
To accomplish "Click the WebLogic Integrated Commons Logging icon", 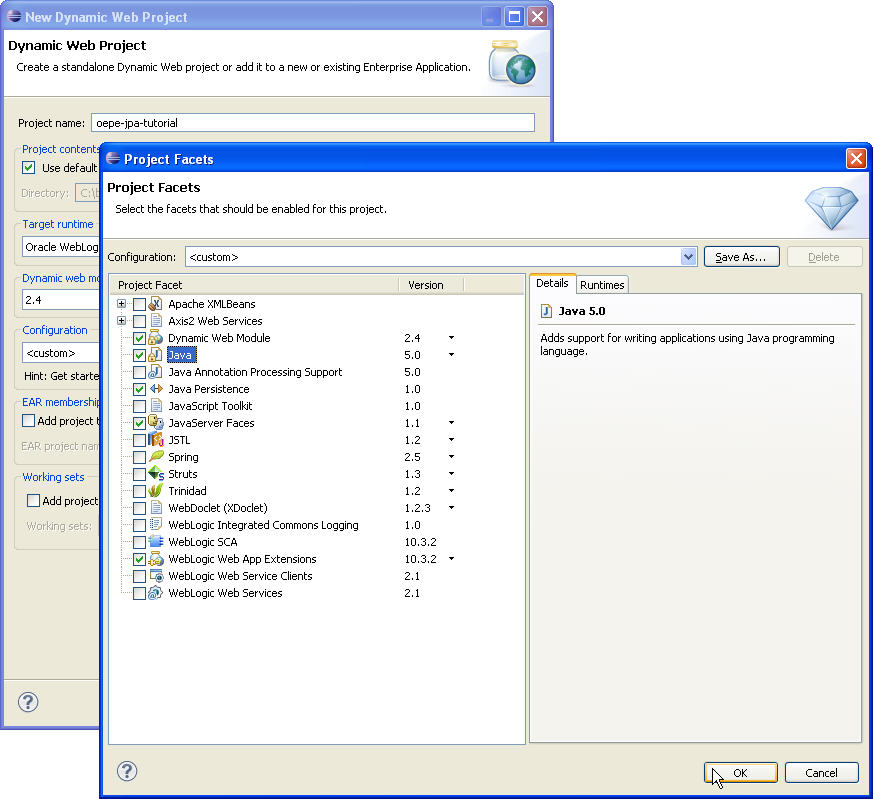I will click(156, 525).
